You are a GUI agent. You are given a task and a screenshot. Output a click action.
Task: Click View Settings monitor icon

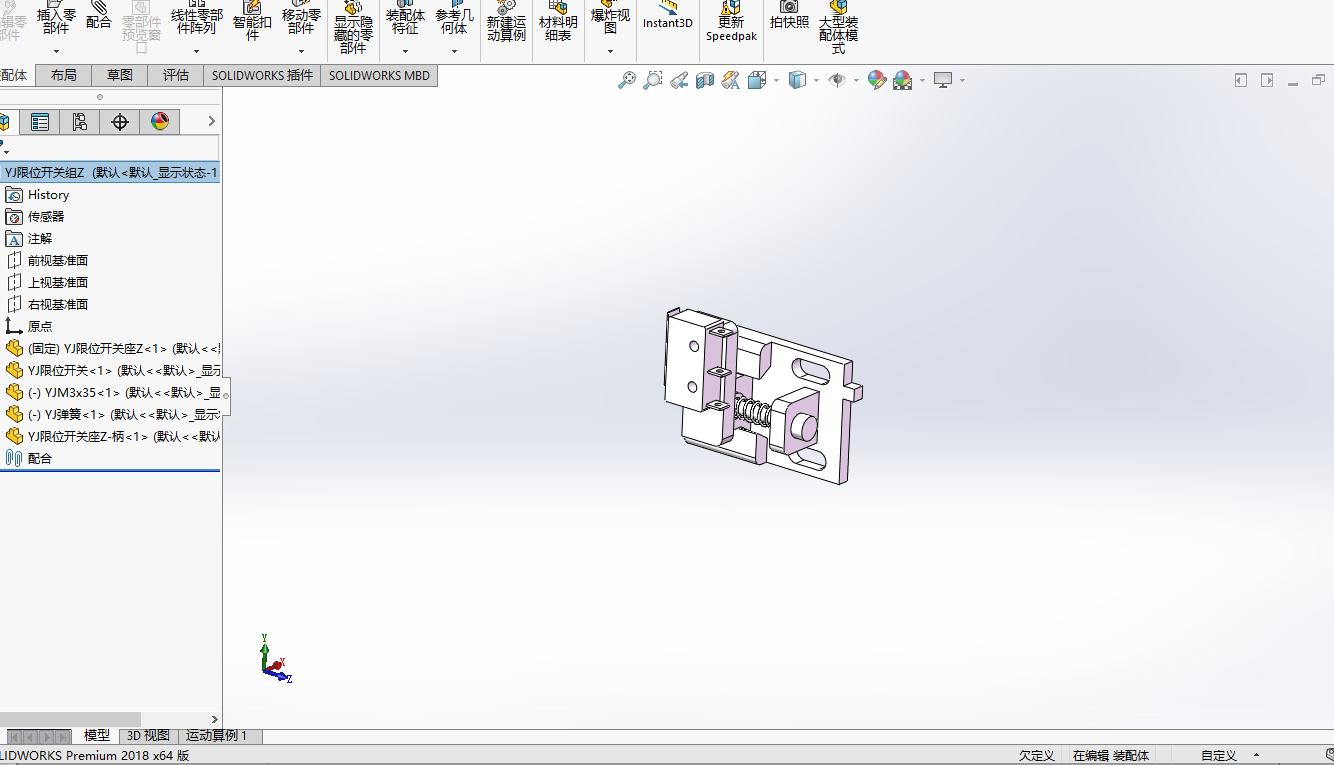[x=943, y=80]
